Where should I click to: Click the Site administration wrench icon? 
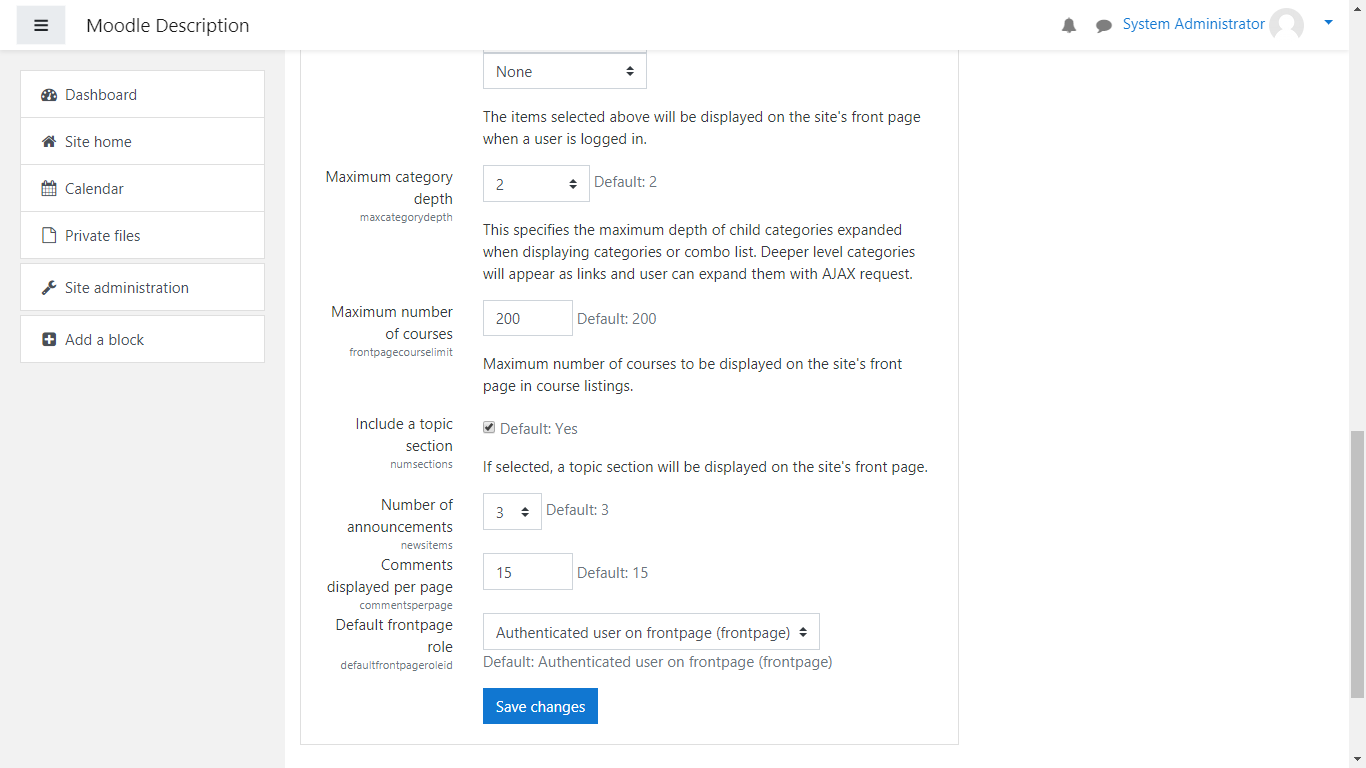point(49,288)
